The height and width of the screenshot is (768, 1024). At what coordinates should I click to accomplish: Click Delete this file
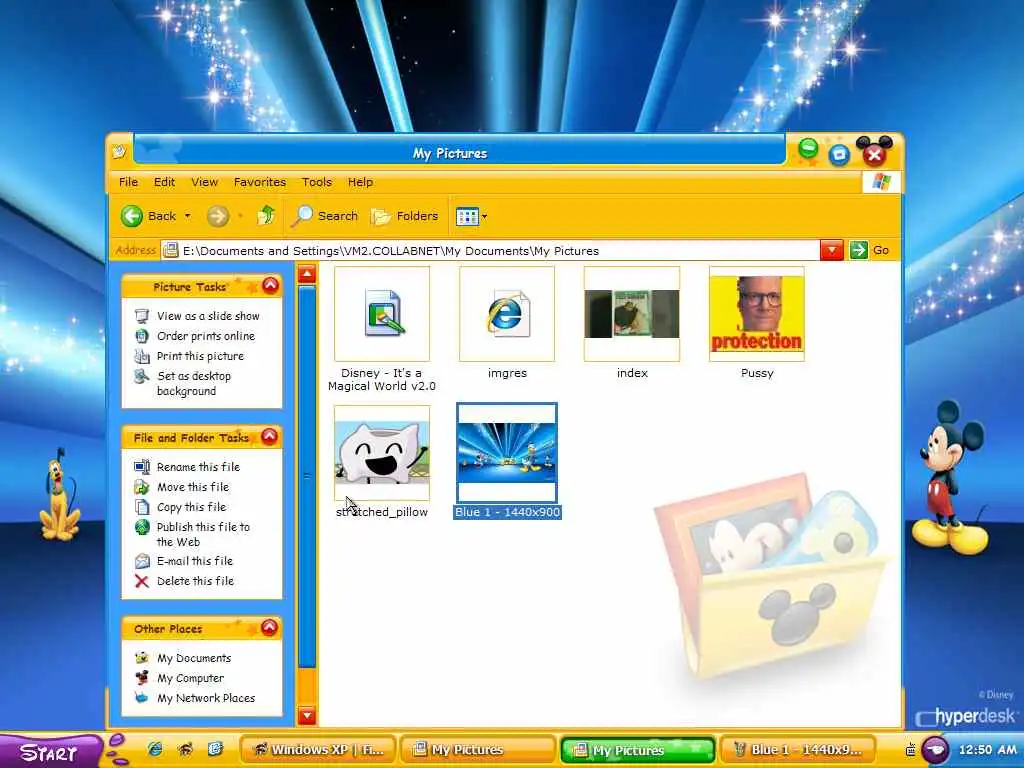point(195,581)
